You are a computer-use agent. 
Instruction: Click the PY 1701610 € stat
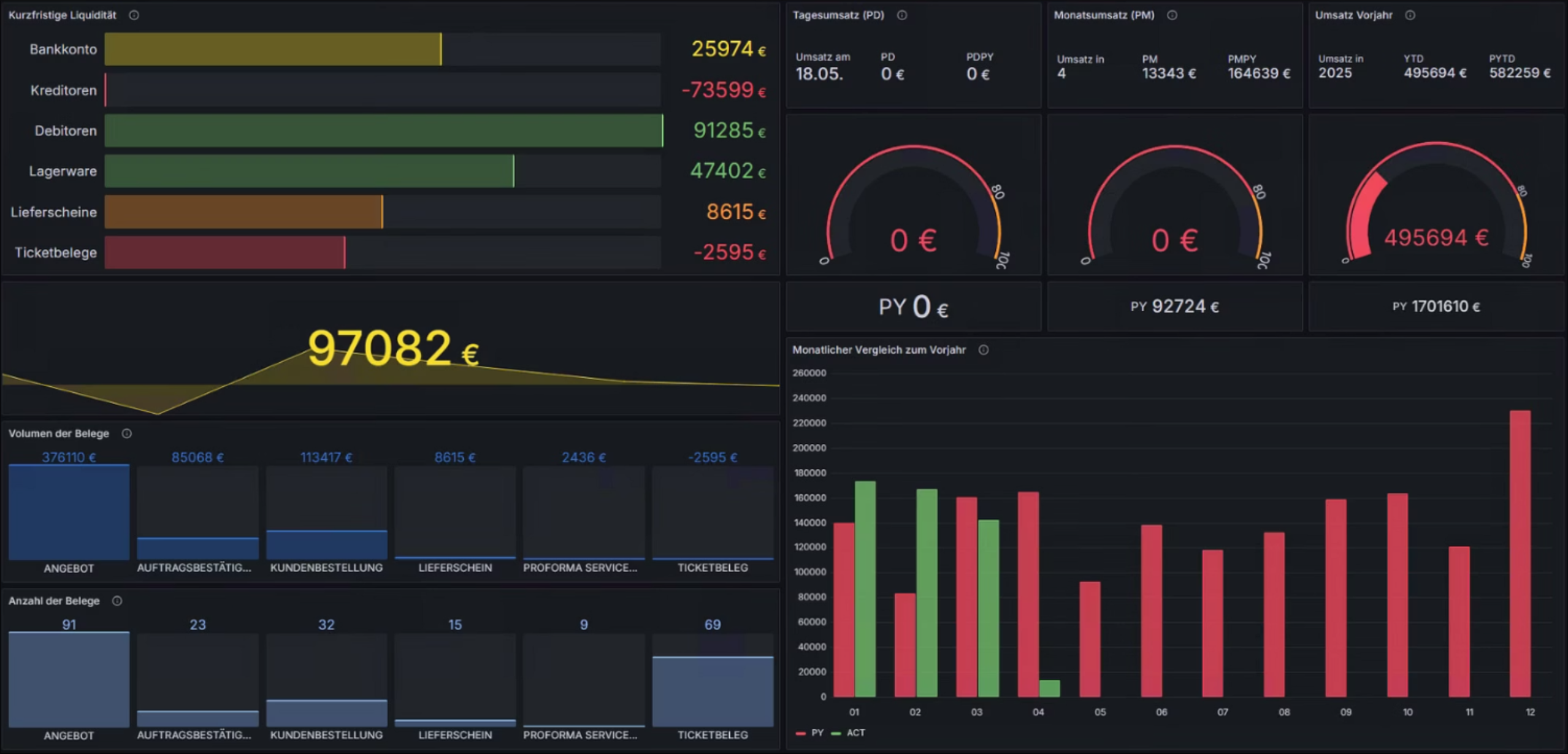(x=1436, y=307)
